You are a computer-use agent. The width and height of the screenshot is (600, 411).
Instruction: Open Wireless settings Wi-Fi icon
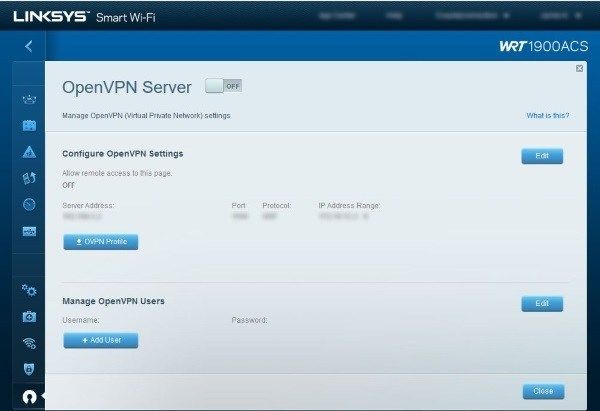[29, 343]
